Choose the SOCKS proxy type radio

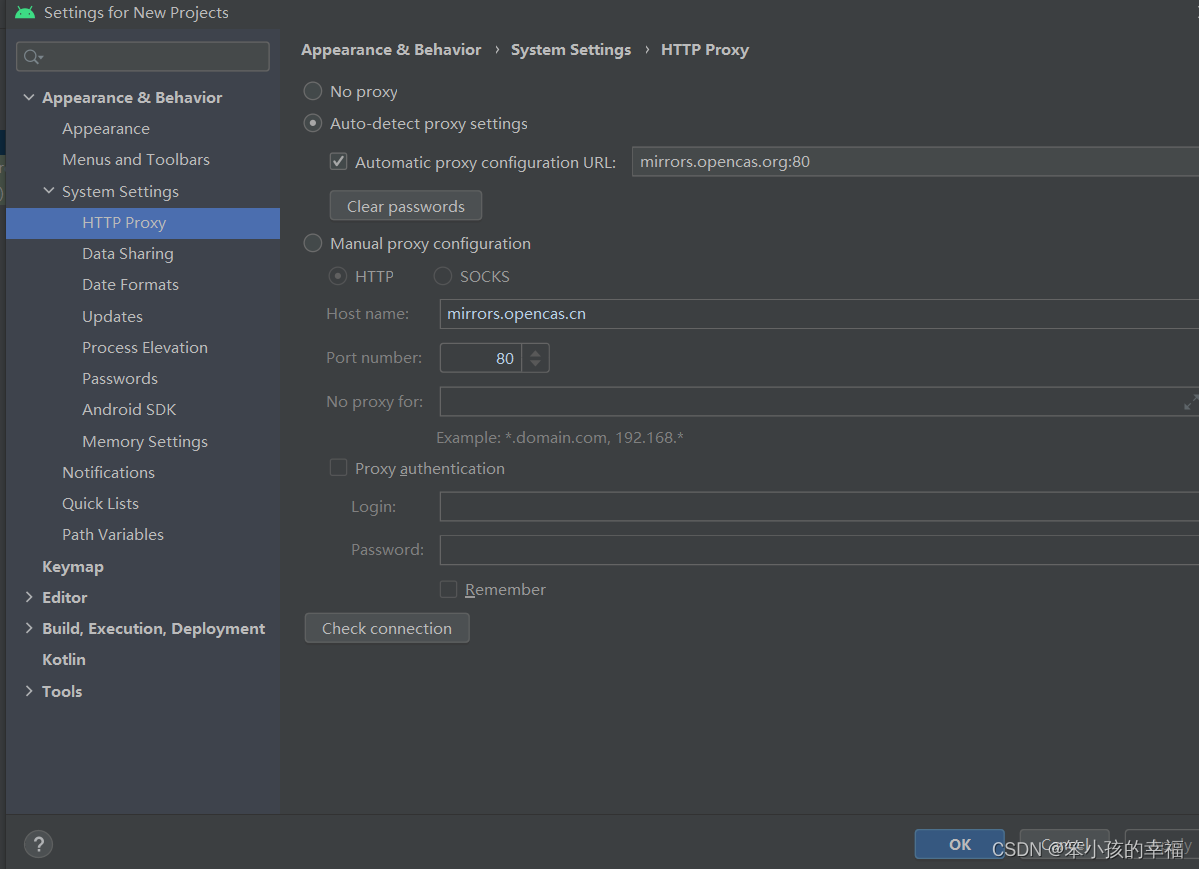coord(443,276)
